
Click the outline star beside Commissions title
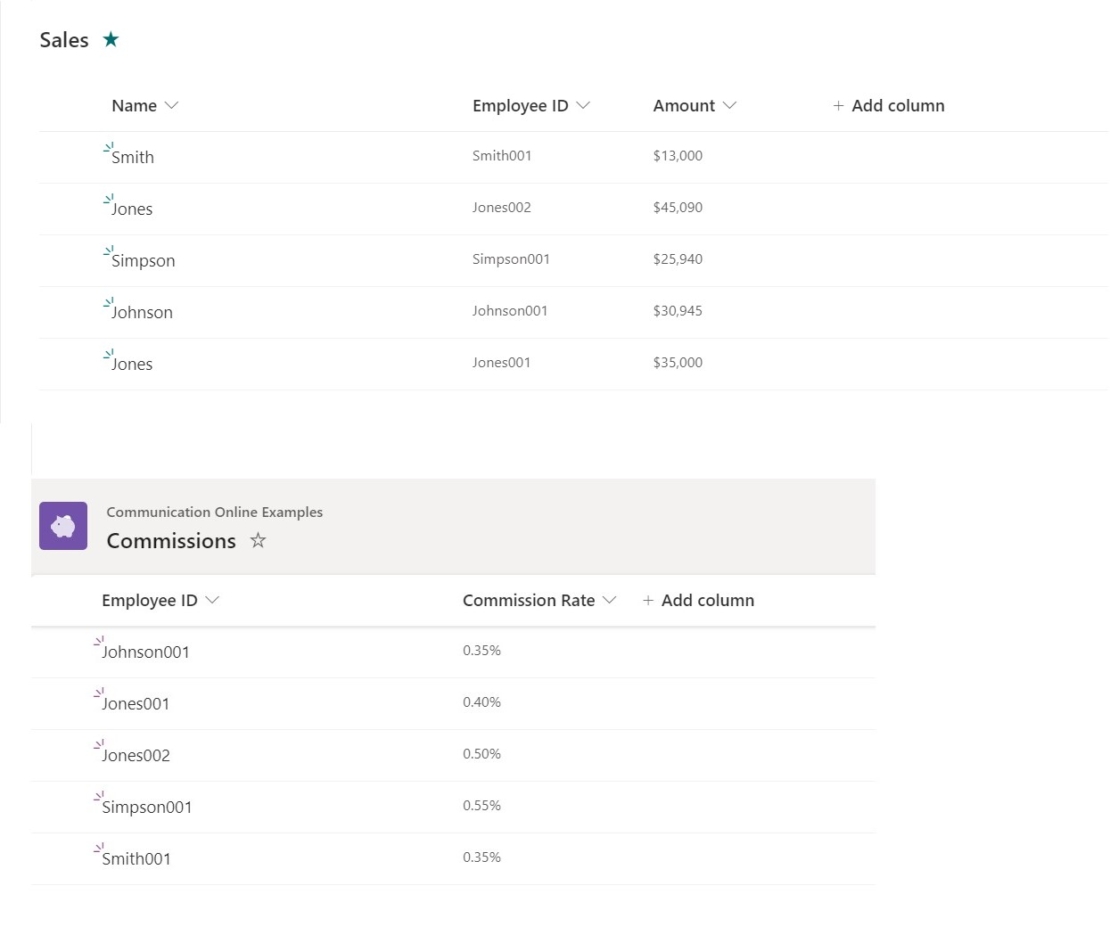255,541
